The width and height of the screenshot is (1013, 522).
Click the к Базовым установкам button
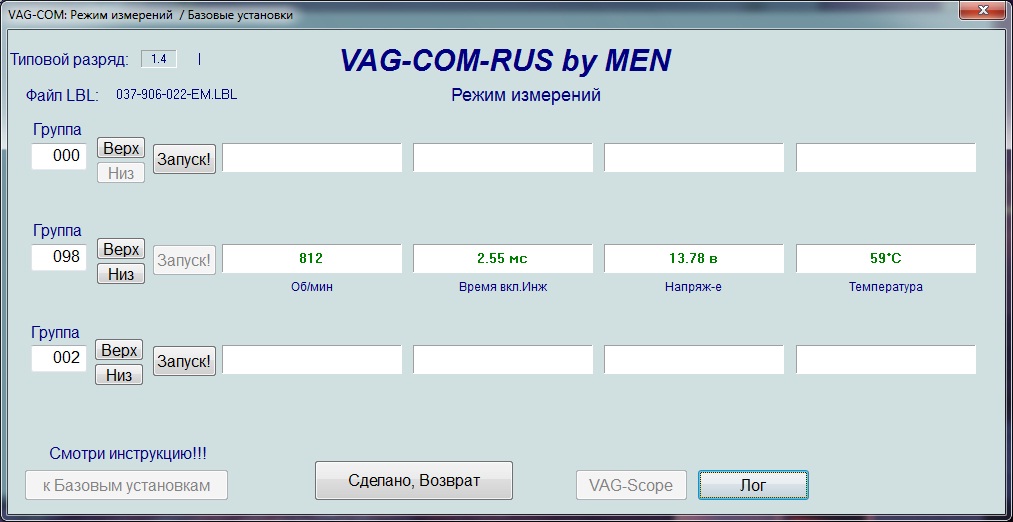tap(127, 485)
